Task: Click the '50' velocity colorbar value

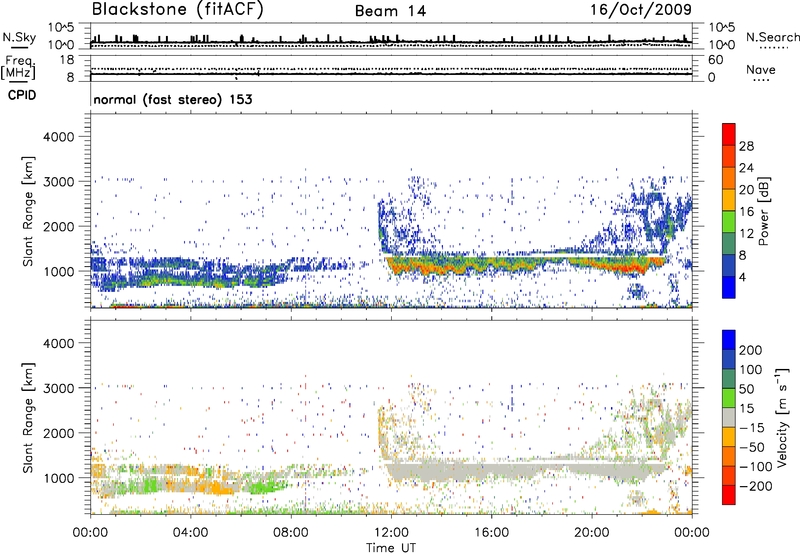Action: click(x=746, y=389)
